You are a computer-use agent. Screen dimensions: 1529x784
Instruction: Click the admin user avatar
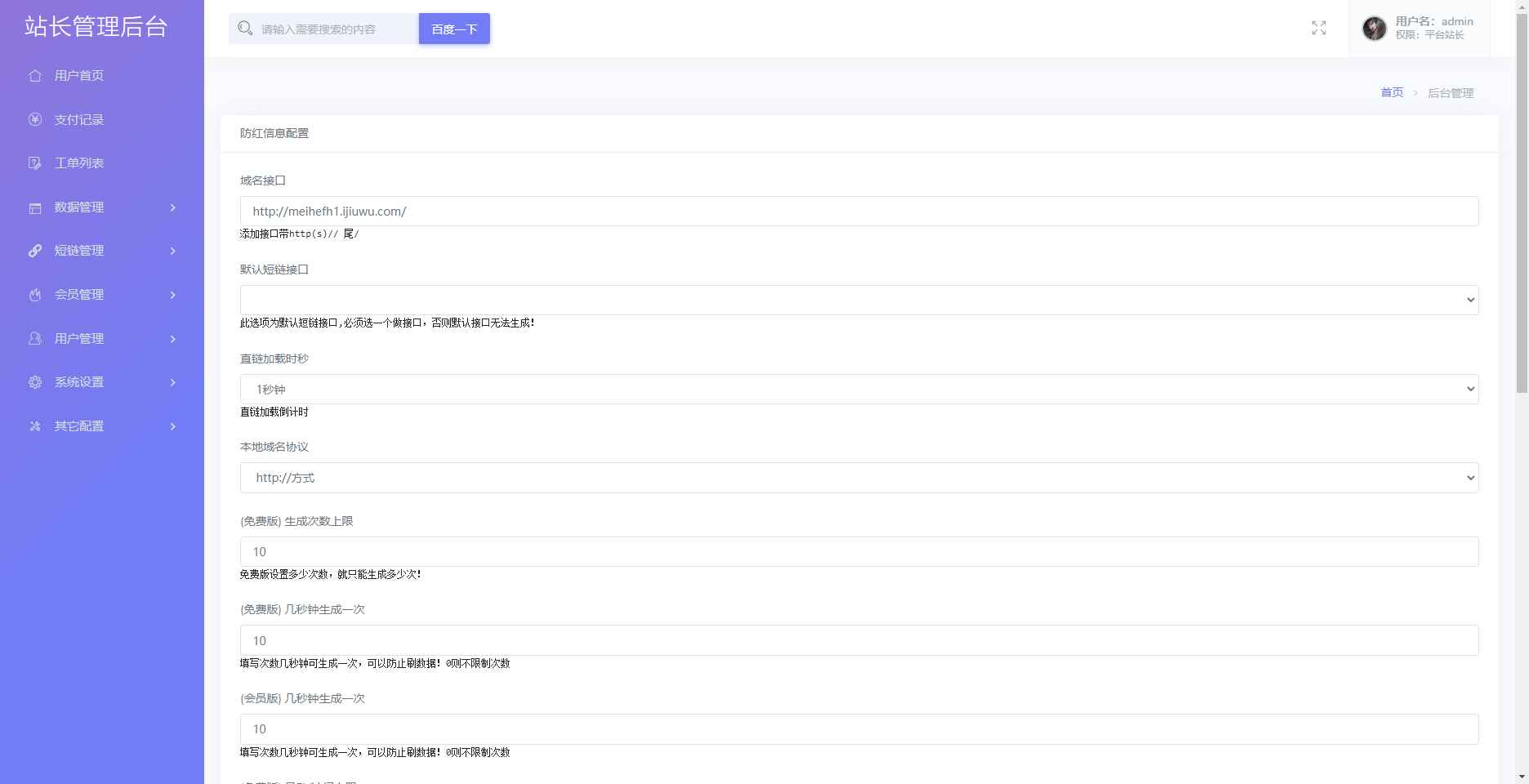(1374, 29)
